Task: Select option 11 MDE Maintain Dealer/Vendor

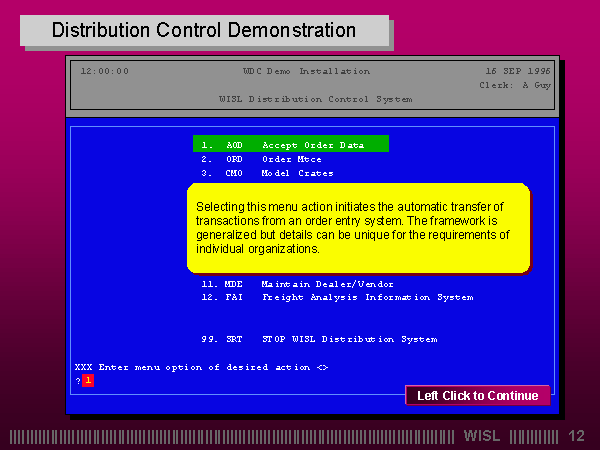Action: coord(297,284)
